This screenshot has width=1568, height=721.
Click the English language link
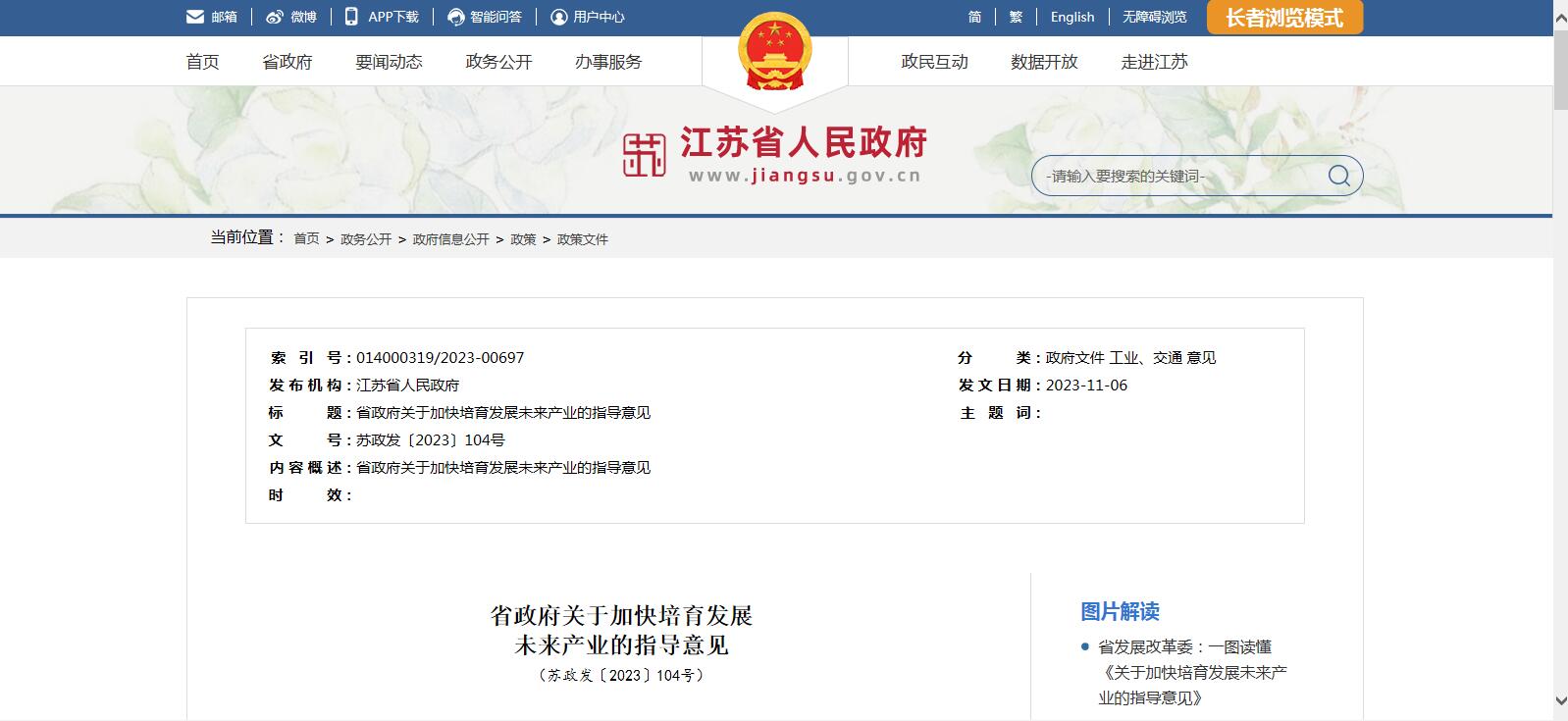coord(1071,17)
